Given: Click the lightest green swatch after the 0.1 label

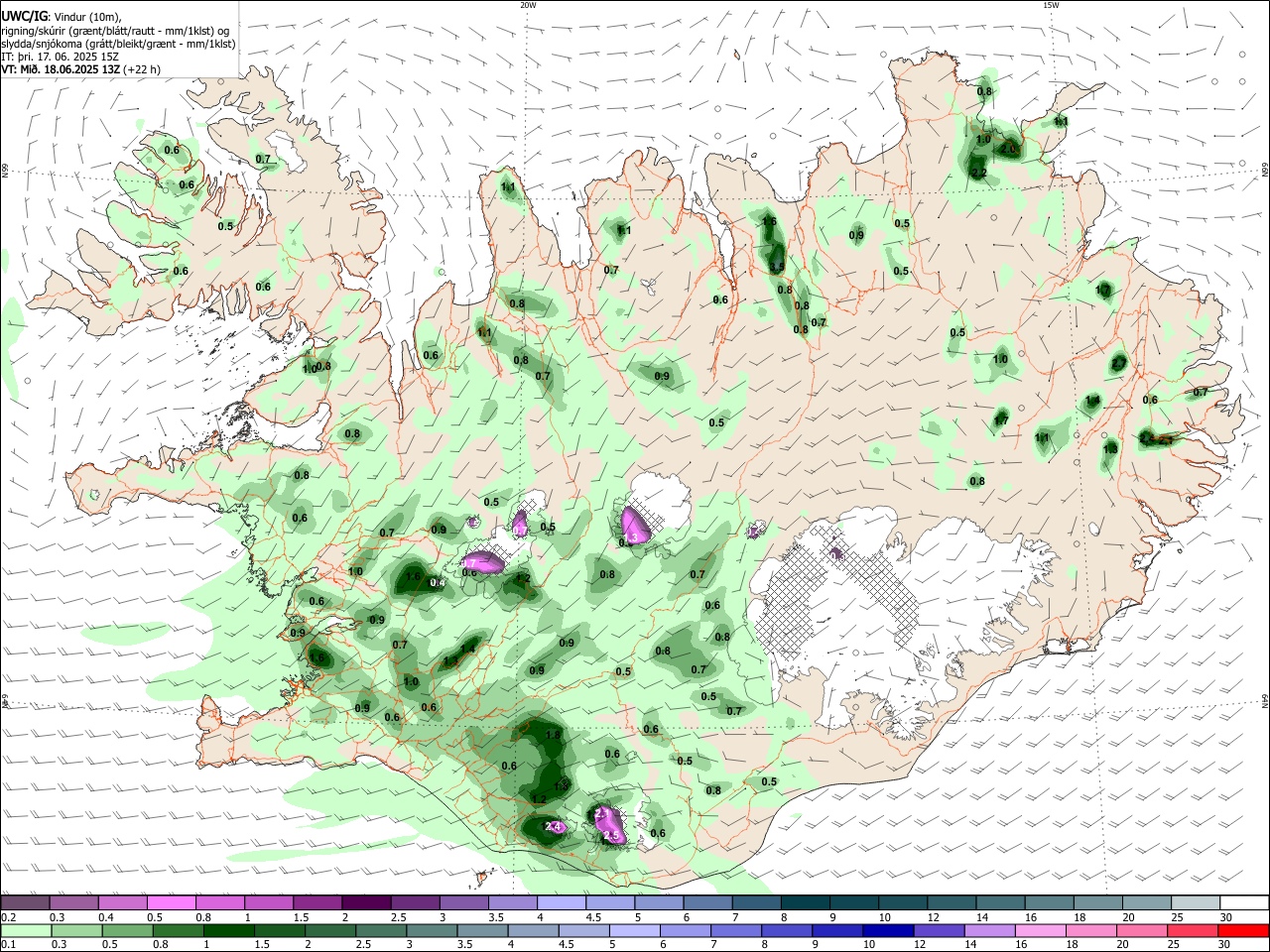Looking at the screenshot, I should point(26,930).
